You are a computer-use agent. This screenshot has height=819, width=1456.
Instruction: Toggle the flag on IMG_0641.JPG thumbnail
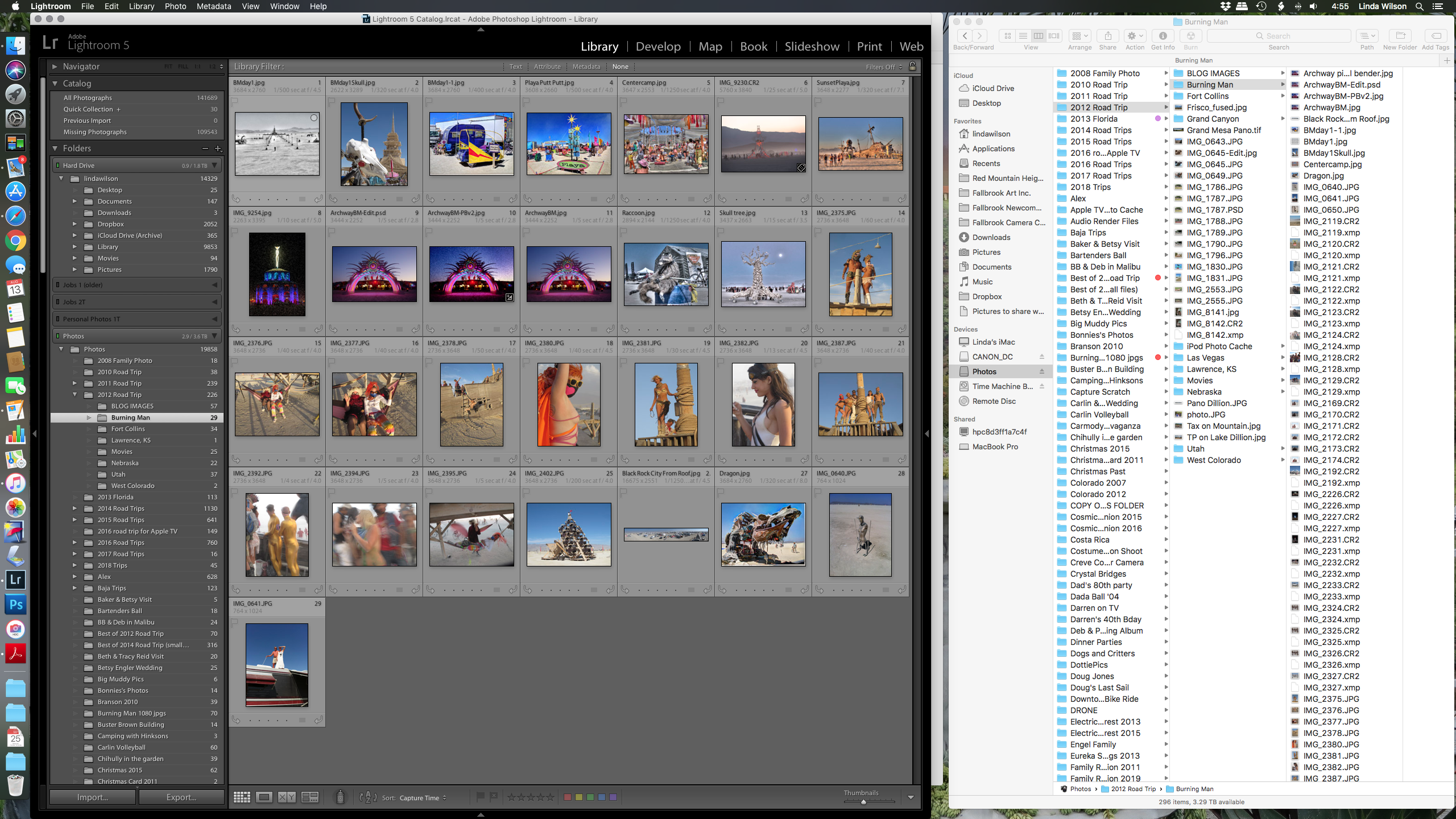coord(234,622)
